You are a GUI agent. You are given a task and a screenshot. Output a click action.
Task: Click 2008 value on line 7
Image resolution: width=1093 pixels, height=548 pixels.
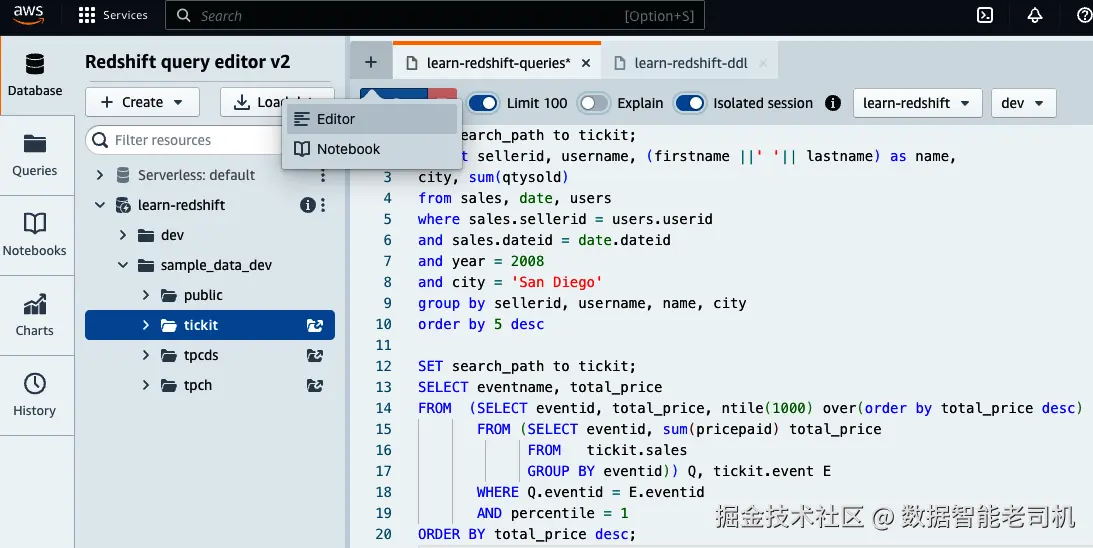(527, 261)
